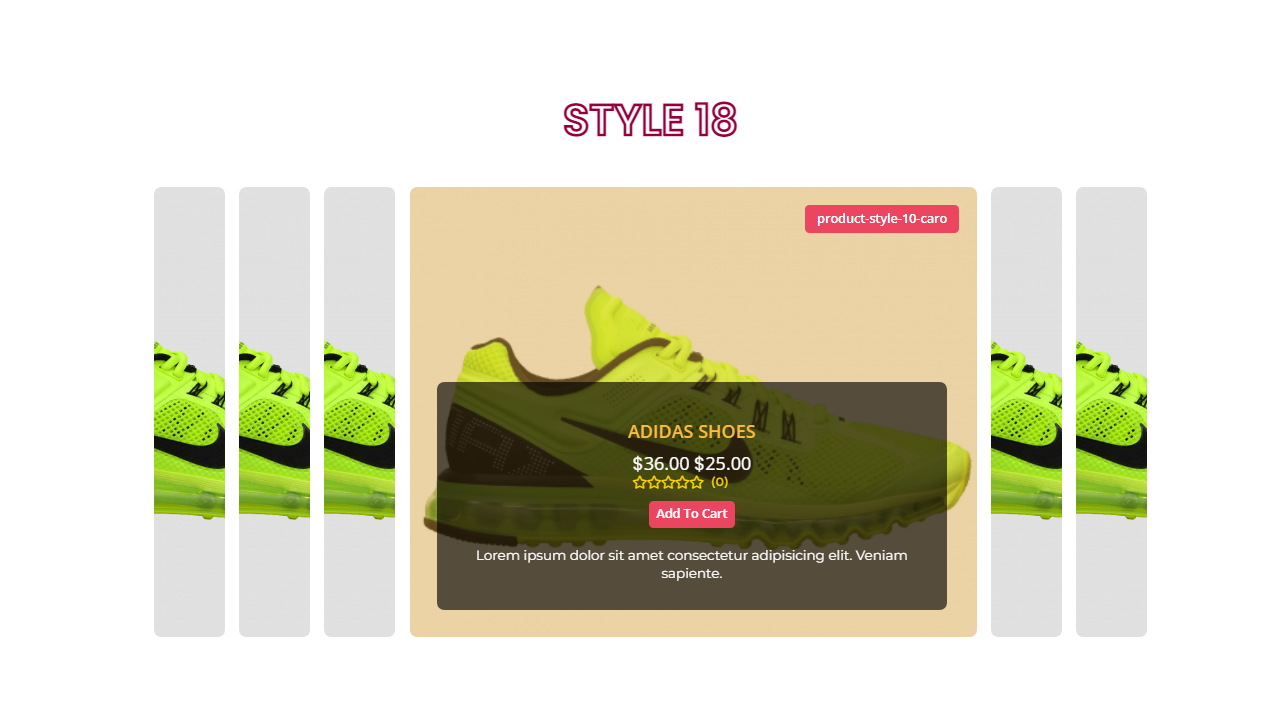Expand the leftmost collapsed shoe panel
The height and width of the screenshot is (720, 1280).
189,412
